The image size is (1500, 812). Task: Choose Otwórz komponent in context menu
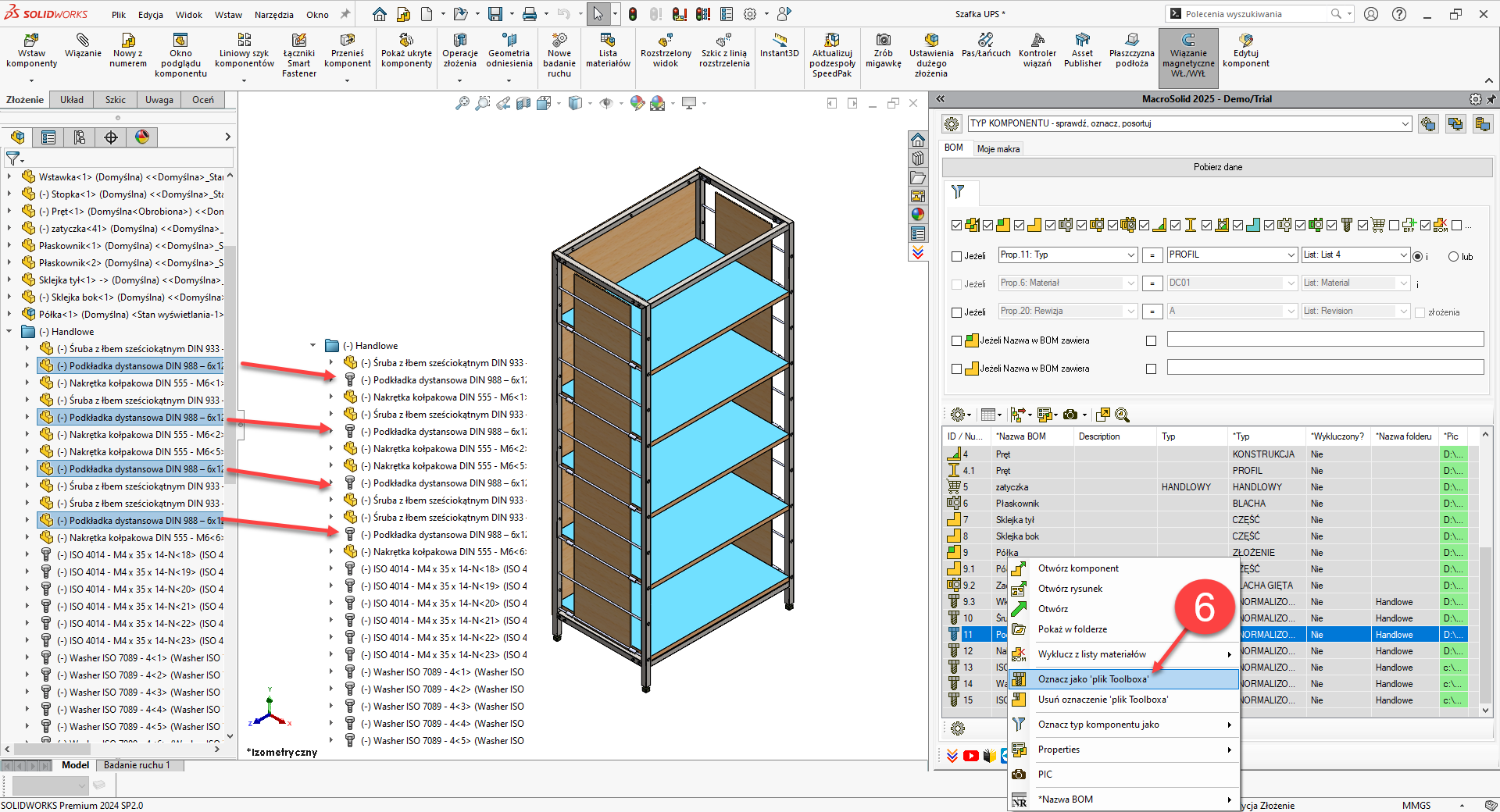coord(1125,568)
